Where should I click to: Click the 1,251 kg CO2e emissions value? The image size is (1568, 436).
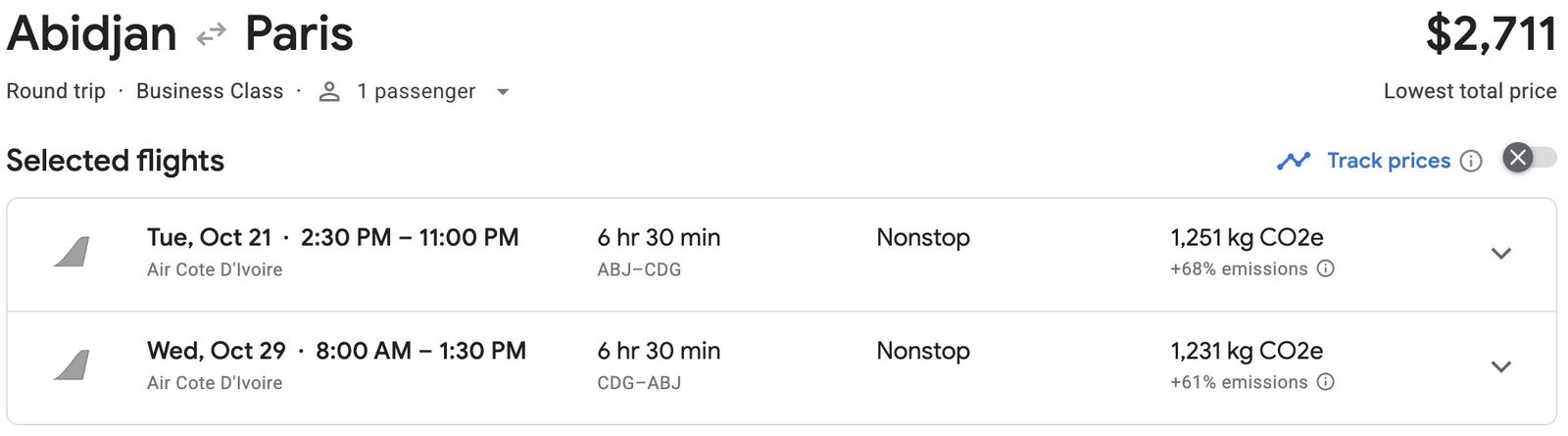coord(1247,237)
